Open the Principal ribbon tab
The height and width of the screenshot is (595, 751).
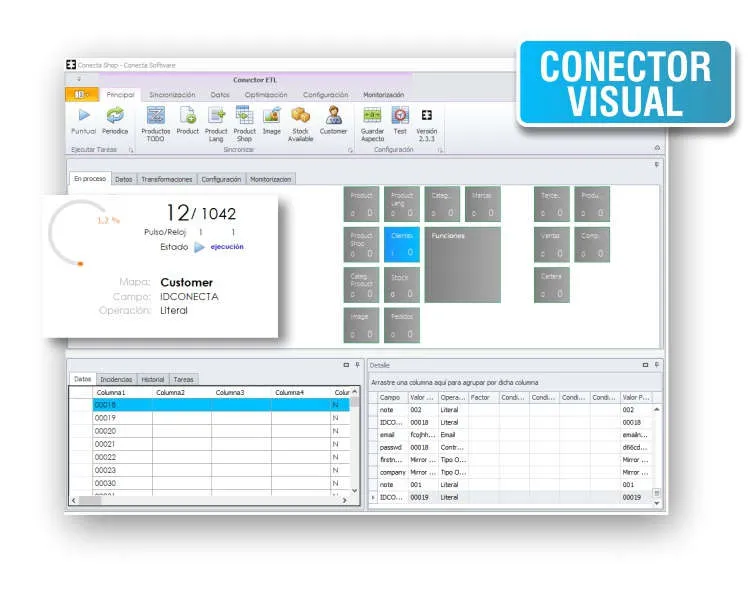coord(120,95)
